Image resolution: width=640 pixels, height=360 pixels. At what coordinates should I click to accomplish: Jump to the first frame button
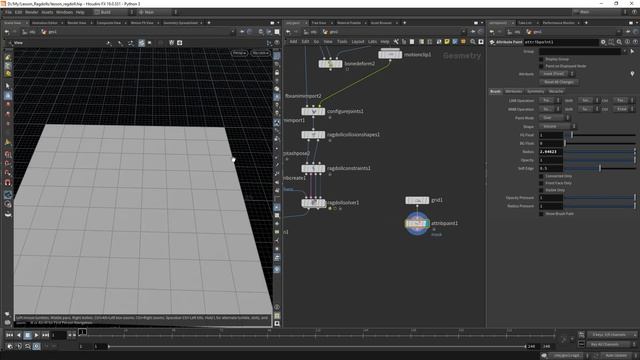pos(9,335)
